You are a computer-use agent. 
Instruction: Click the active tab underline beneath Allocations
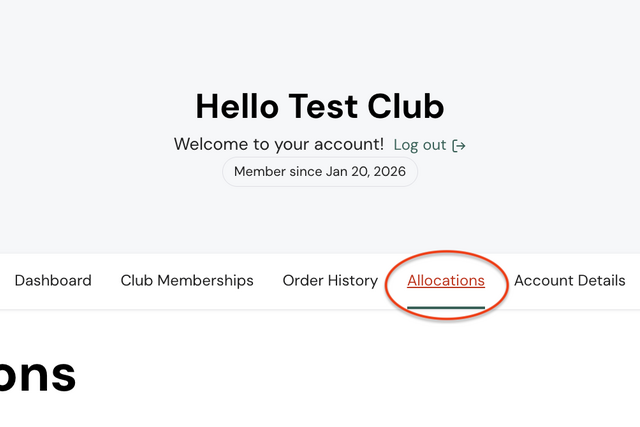[x=446, y=306]
